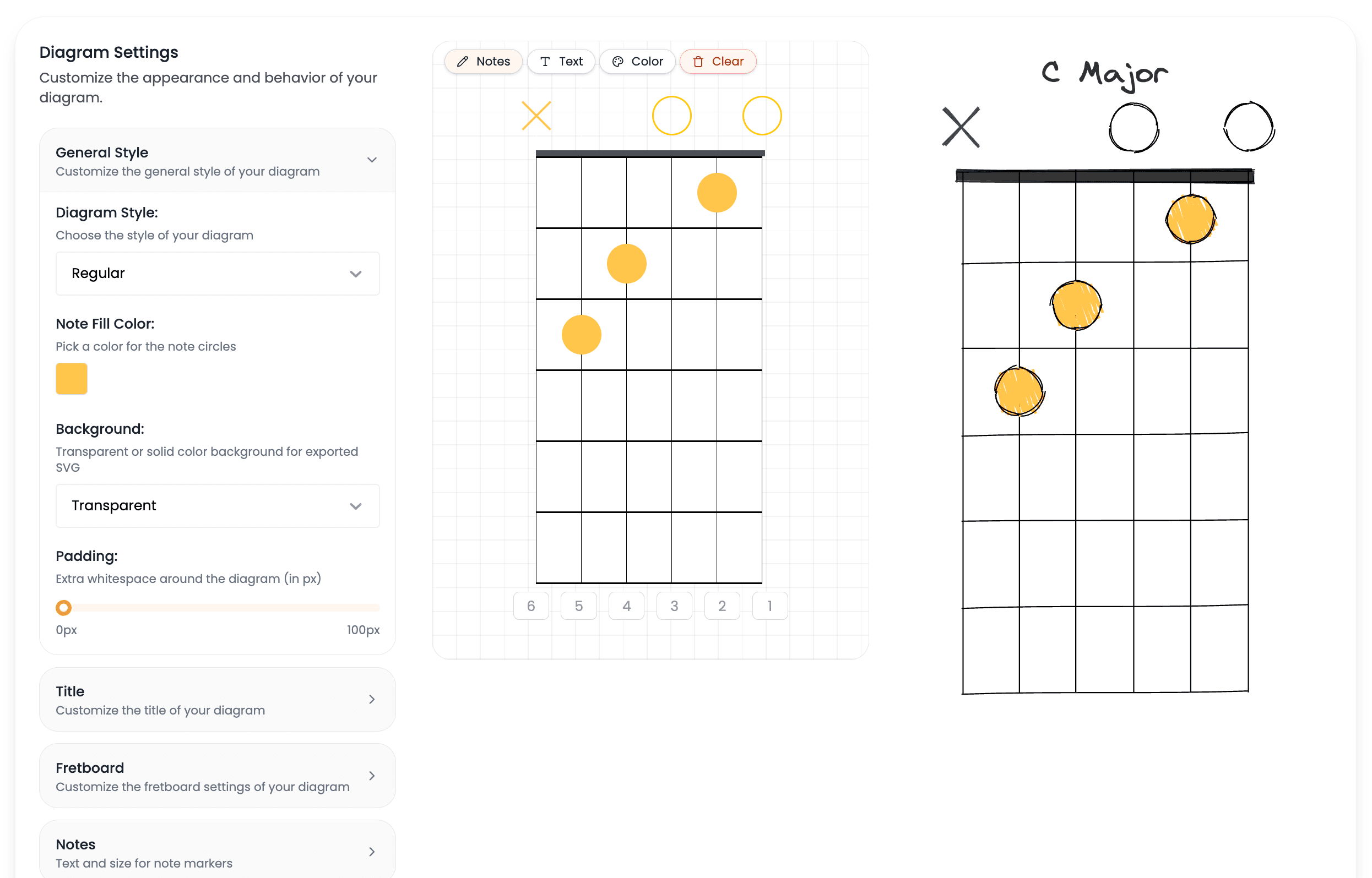Click the Clear trash icon
Viewport: 1372px width, 878px height.
click(699, 61)
